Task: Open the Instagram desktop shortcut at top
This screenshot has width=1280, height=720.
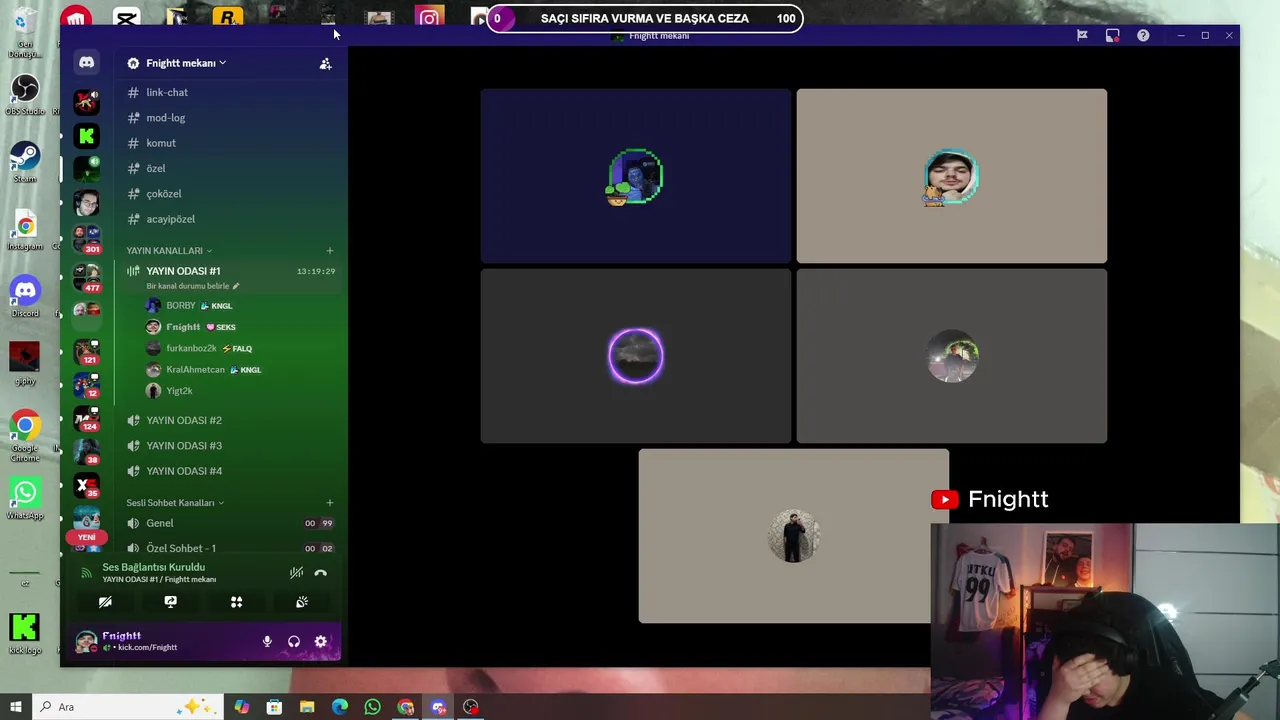Action: pyautogui.click(x=429, y=18)
